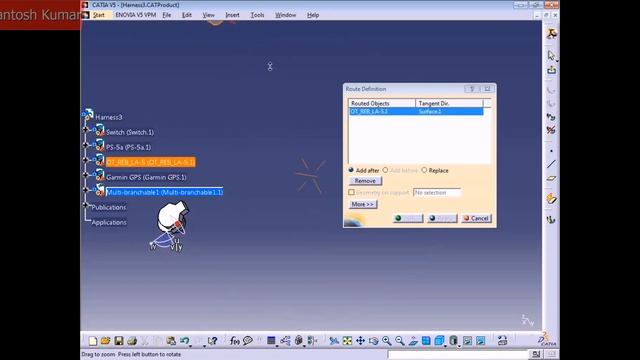Screen dimensions: 640x360
Task: Click the Tangent Dir. column header
Action: [x=449, y=103]
